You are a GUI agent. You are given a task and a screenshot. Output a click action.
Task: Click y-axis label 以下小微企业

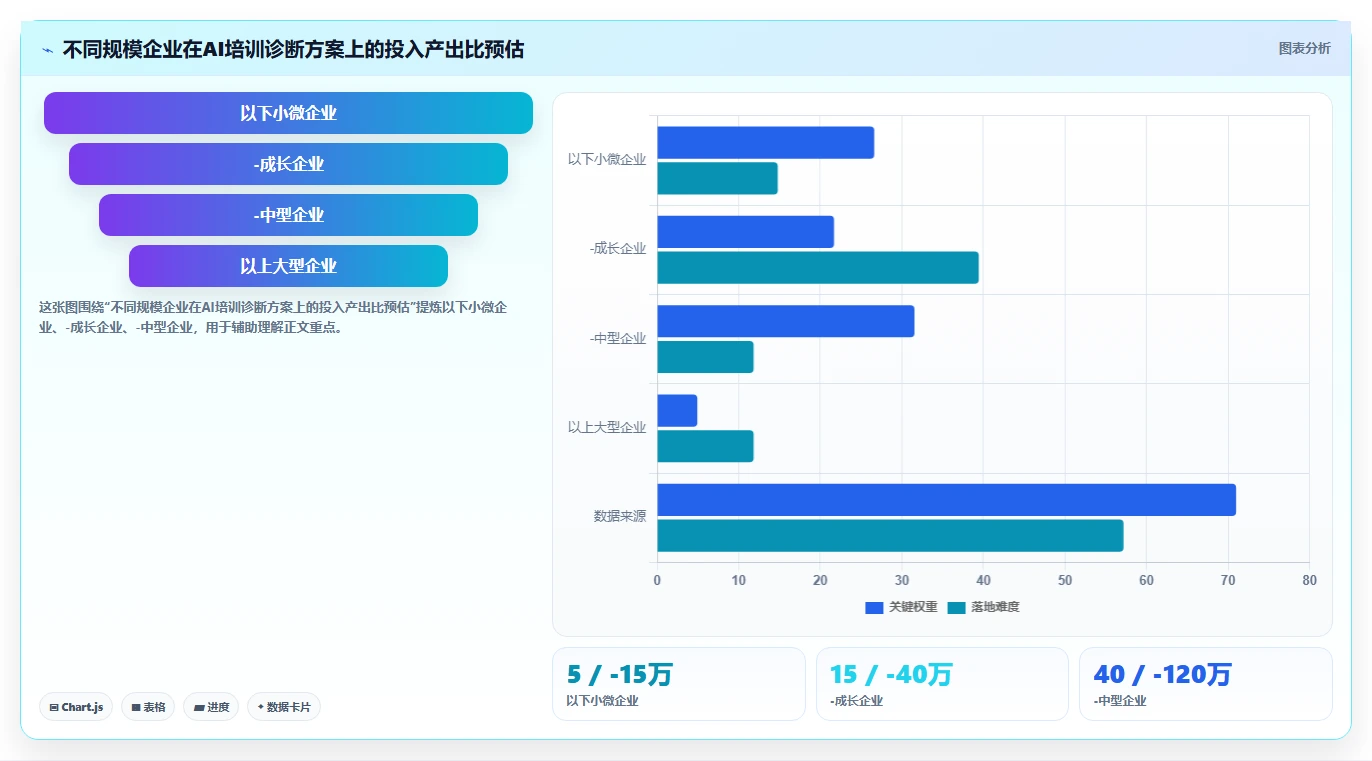(607, 159)
